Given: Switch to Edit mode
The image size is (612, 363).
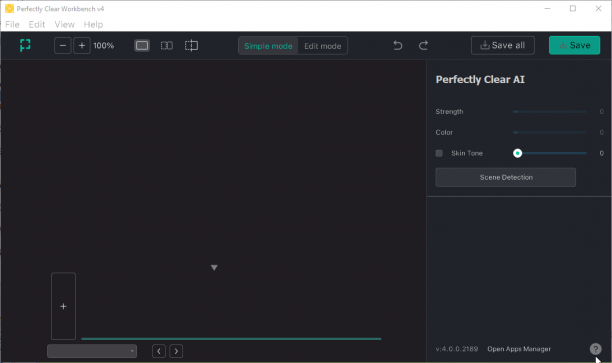Looking at the screenshot, I should tap(322, 46).
